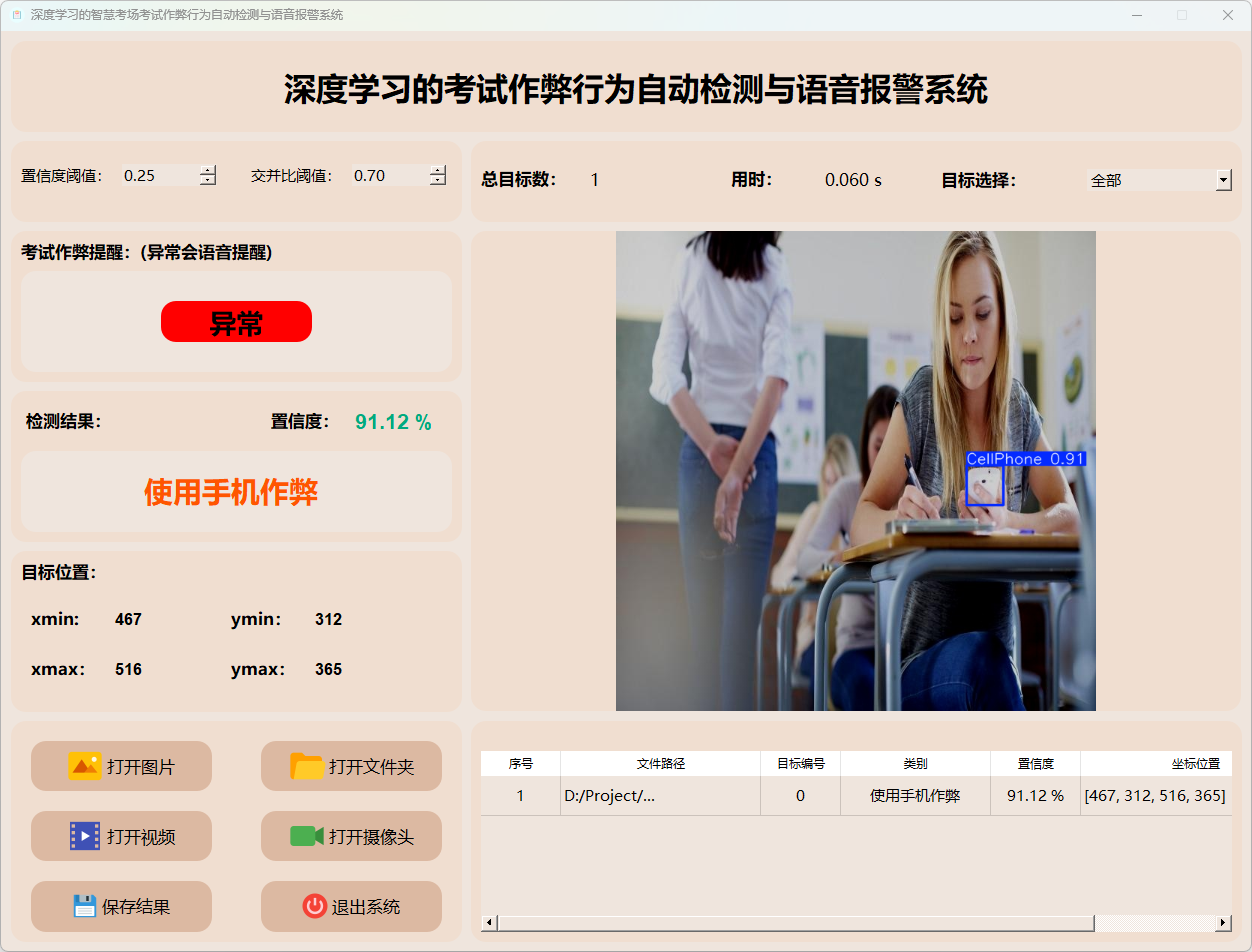Click the table scrollbar left arrow
This screenshot has width=1252, height=952.
click(489, 922)
